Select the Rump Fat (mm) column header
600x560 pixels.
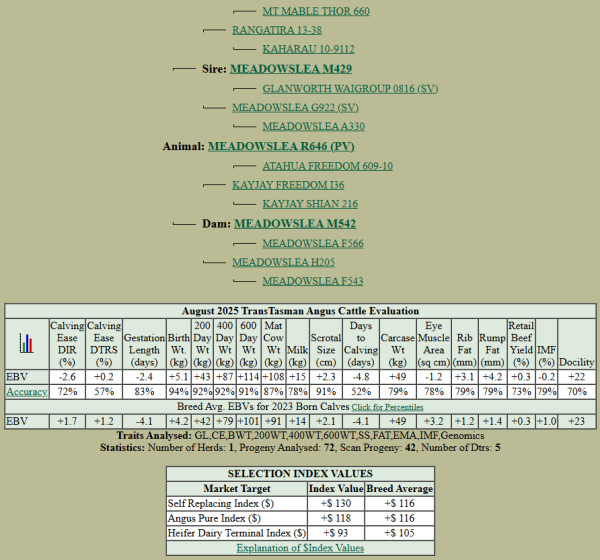[x=492, y=344]
